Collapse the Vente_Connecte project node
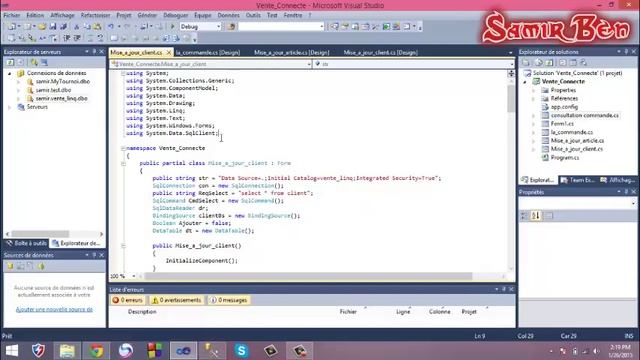This screenshot has width=640, height=360. [525, 82]
